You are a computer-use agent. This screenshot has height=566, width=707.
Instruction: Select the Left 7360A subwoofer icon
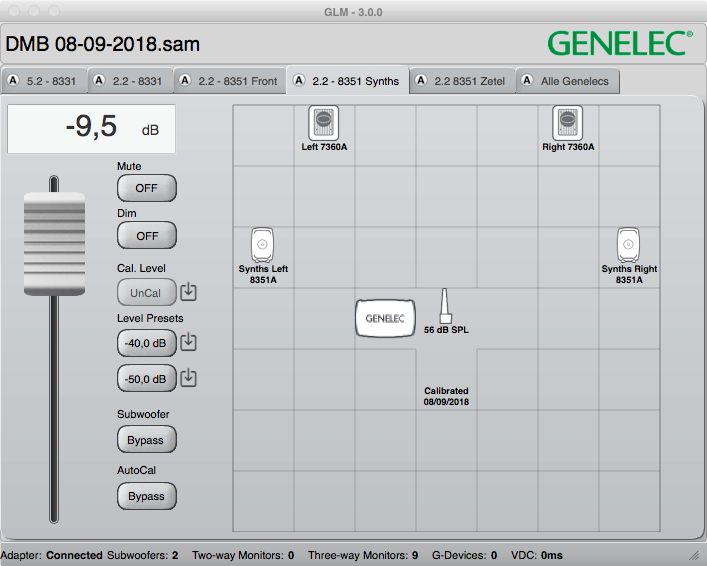tap(323, 123)
